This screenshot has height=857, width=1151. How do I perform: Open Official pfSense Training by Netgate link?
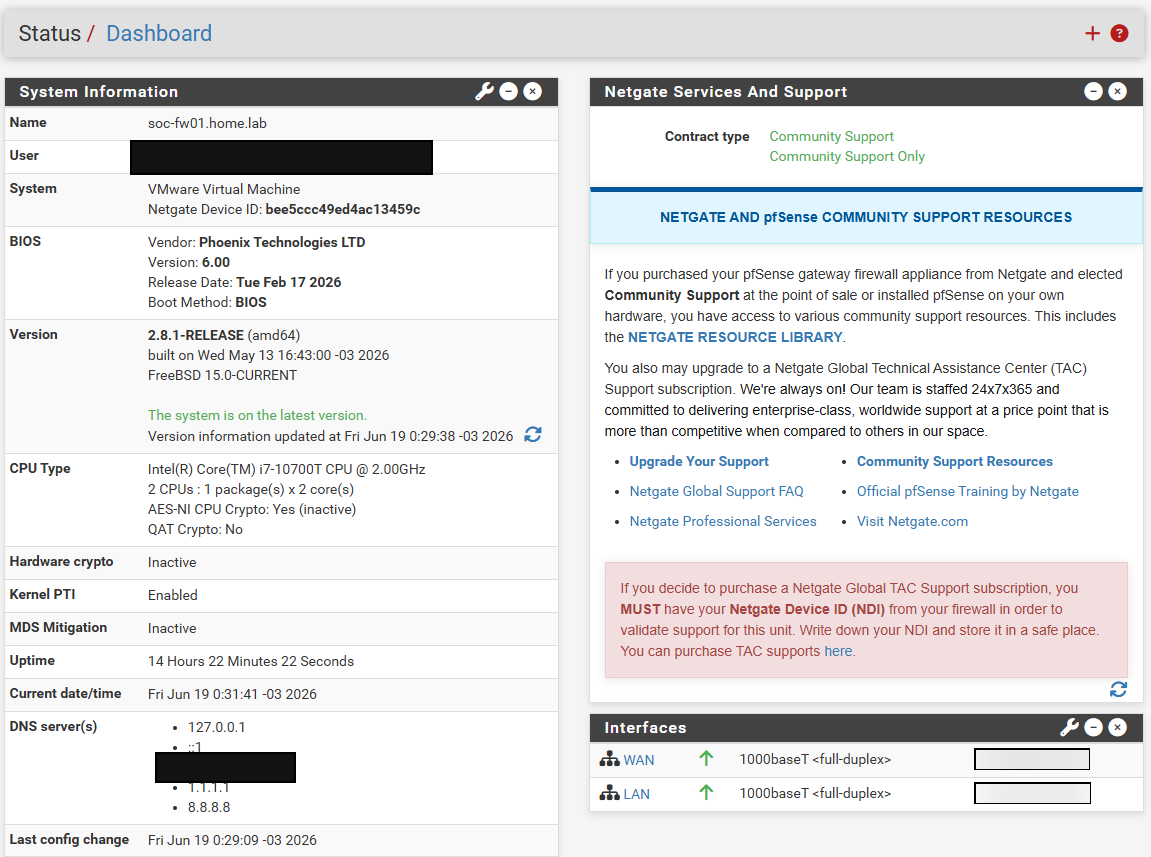[967, 491]
